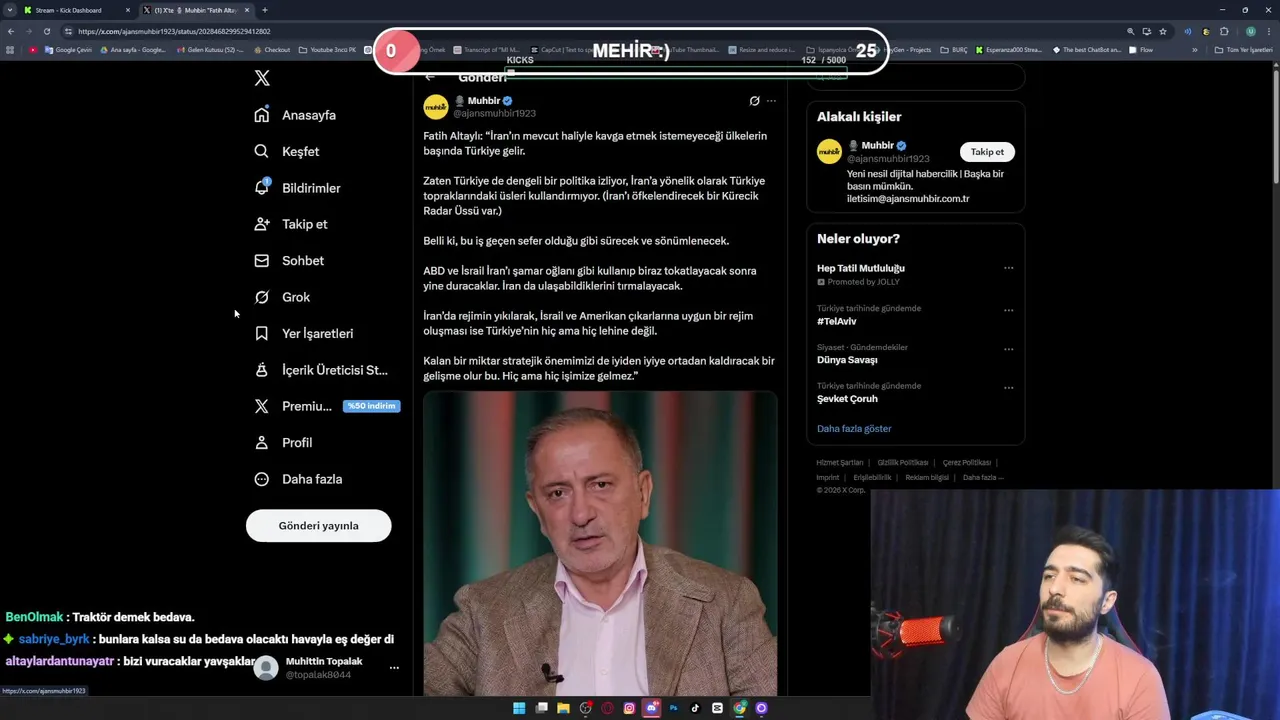Follow Muhbir with Takip et button
This screenshot has width=1280, height=720.
coord(987,152)
